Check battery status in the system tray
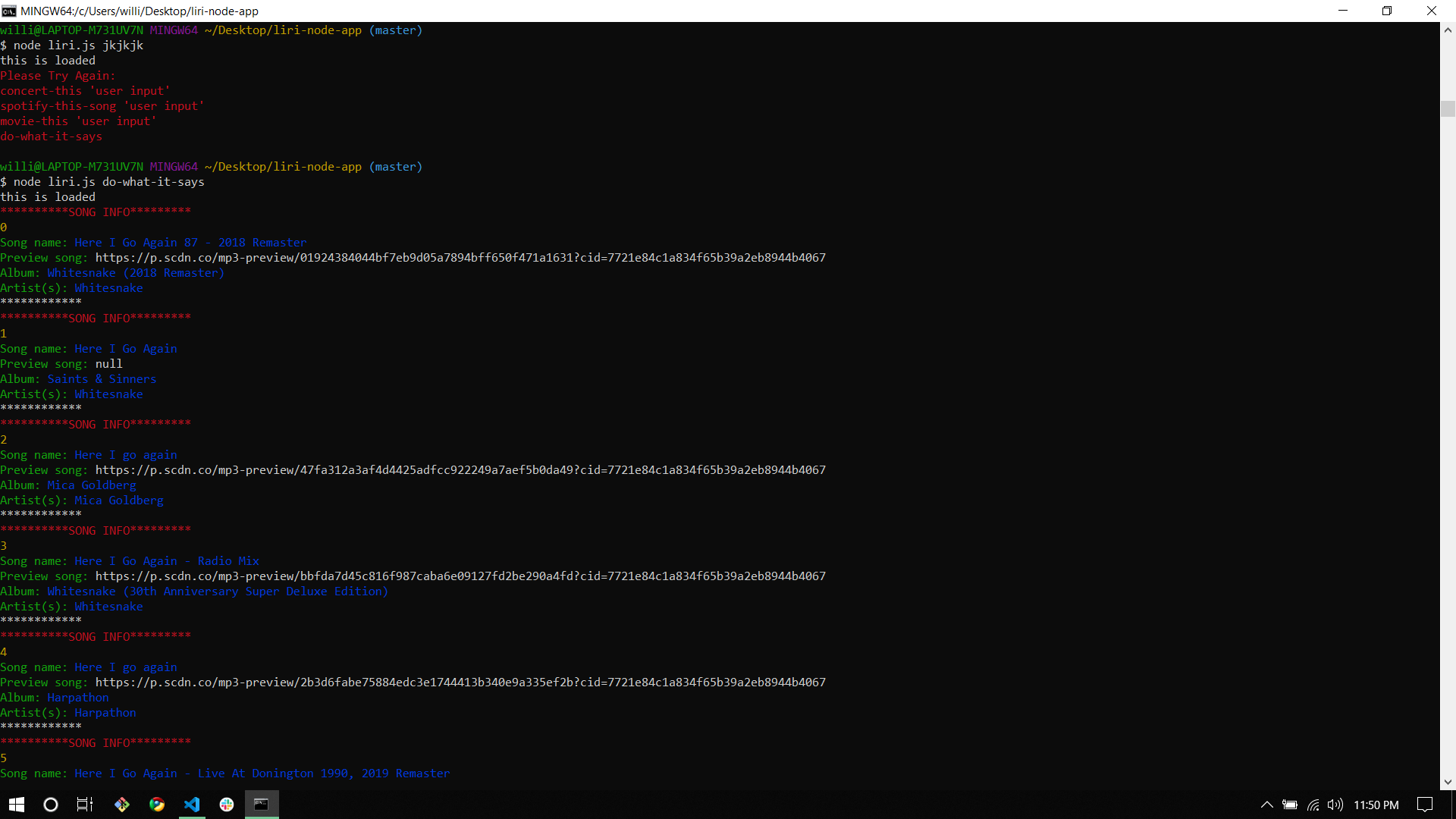 pyautogui.click(x=1291, y=805)
